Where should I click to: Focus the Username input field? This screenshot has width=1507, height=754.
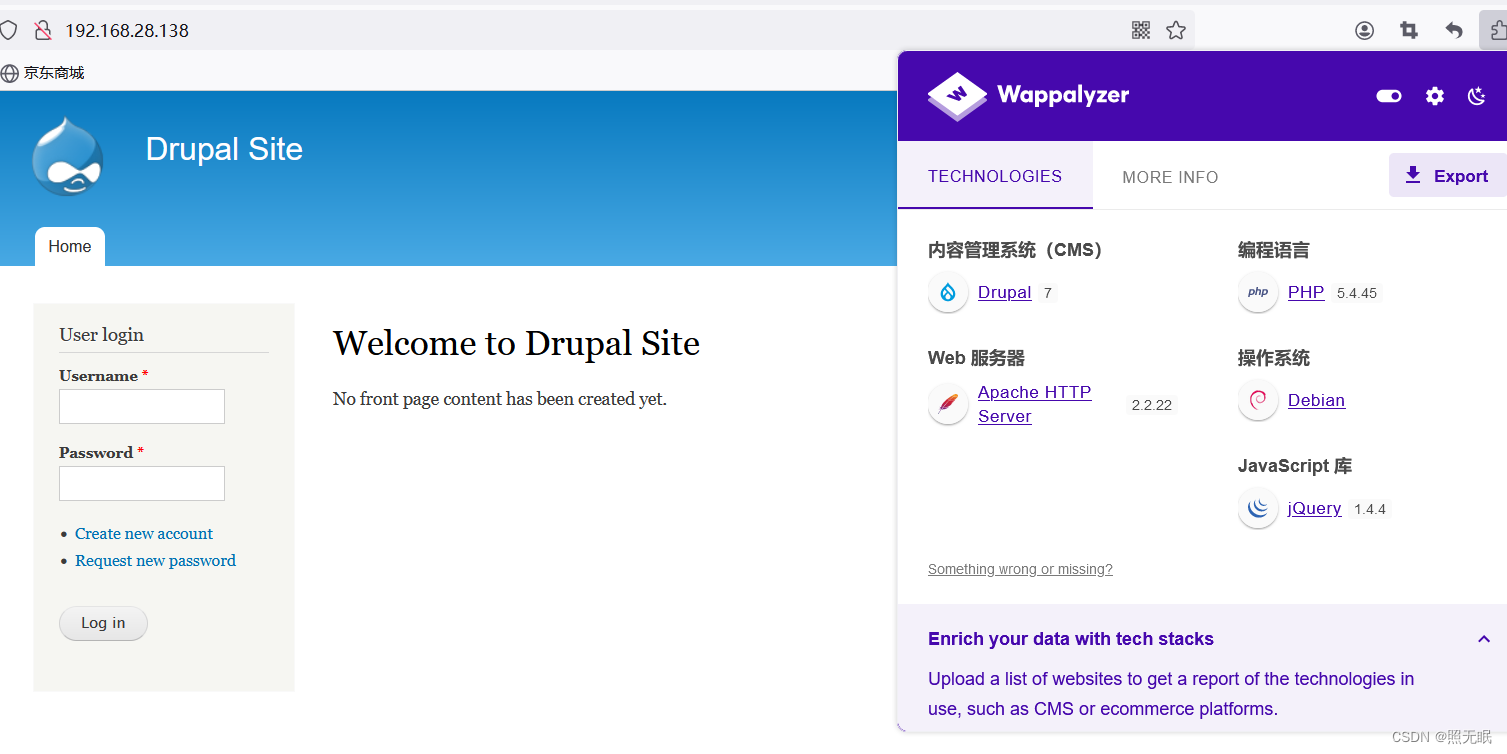click(142, 407)
